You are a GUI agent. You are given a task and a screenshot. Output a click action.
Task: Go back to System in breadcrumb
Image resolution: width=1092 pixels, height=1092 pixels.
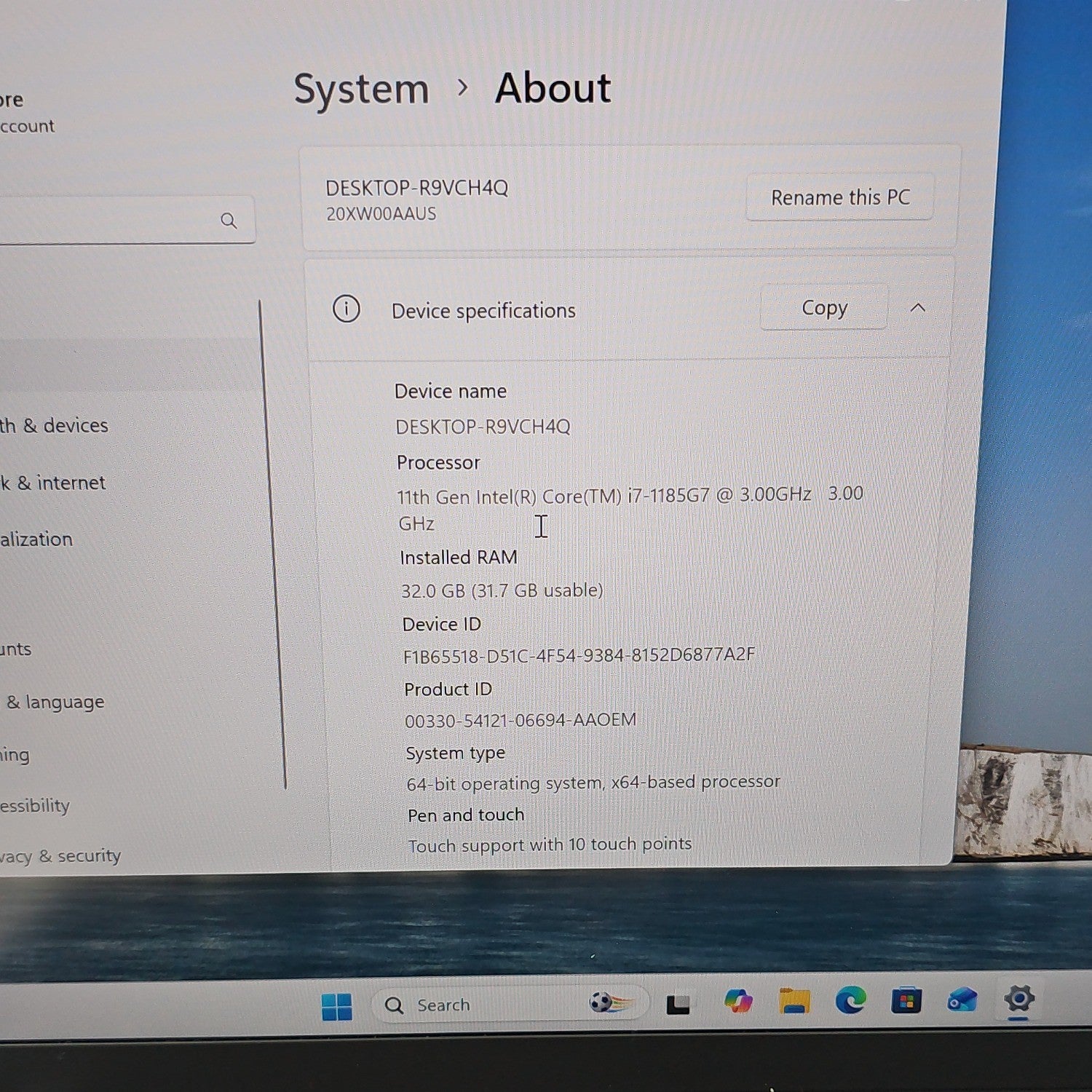pyautogui.click(x=362, y=90)
